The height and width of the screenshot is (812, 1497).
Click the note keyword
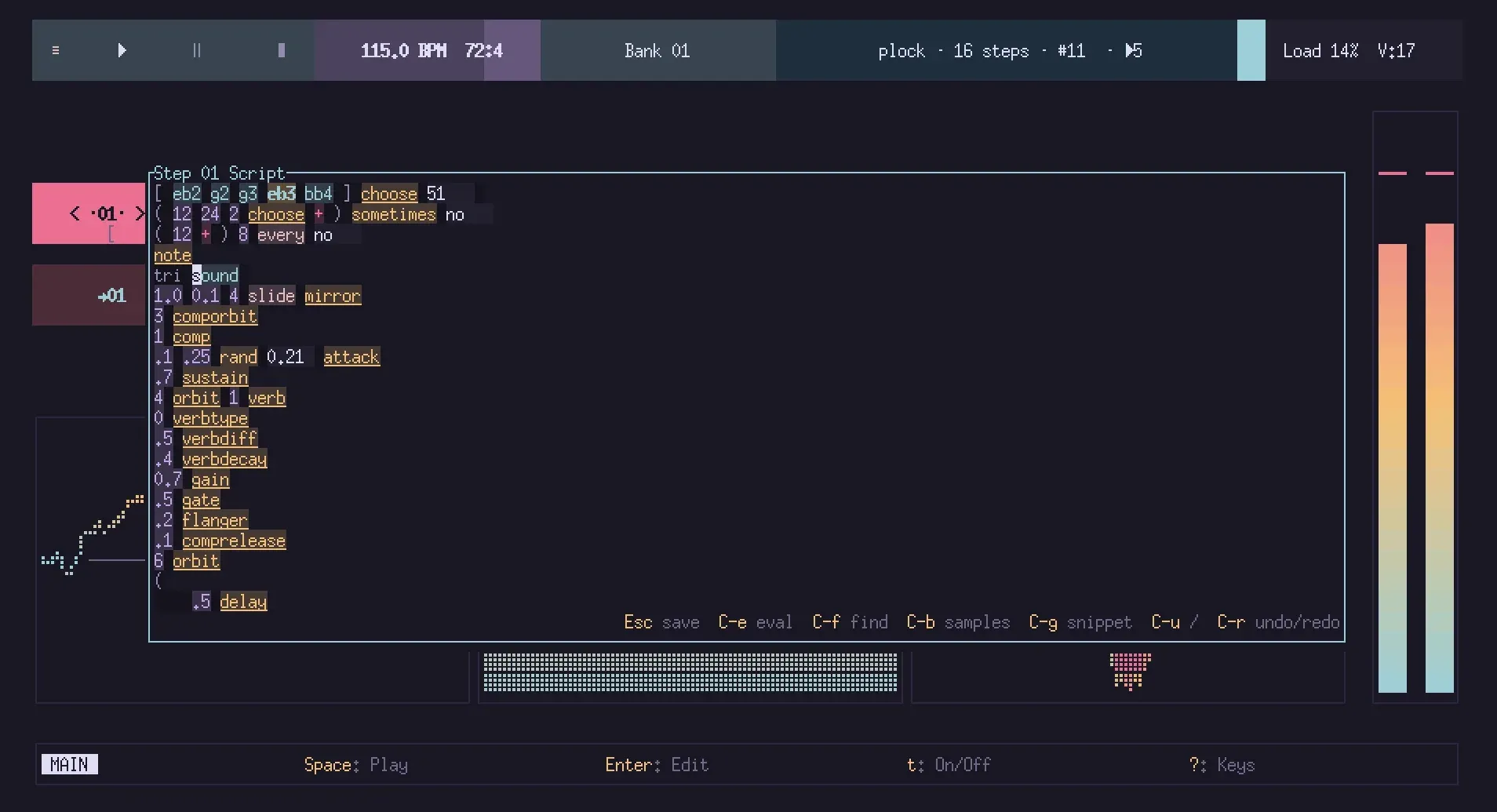point(173,255)
